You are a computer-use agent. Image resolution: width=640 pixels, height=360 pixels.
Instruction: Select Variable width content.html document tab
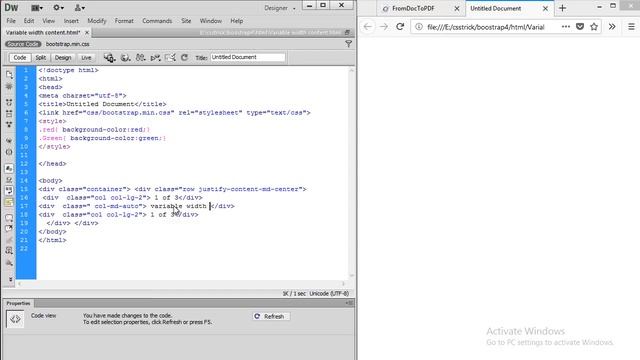pos(43,32)
